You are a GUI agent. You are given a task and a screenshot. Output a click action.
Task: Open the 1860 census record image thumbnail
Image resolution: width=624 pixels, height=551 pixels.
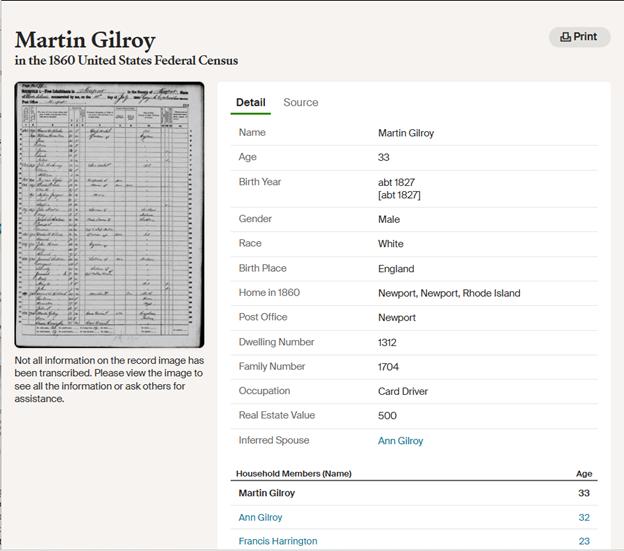pyautogui.click(x=109, y=215)
